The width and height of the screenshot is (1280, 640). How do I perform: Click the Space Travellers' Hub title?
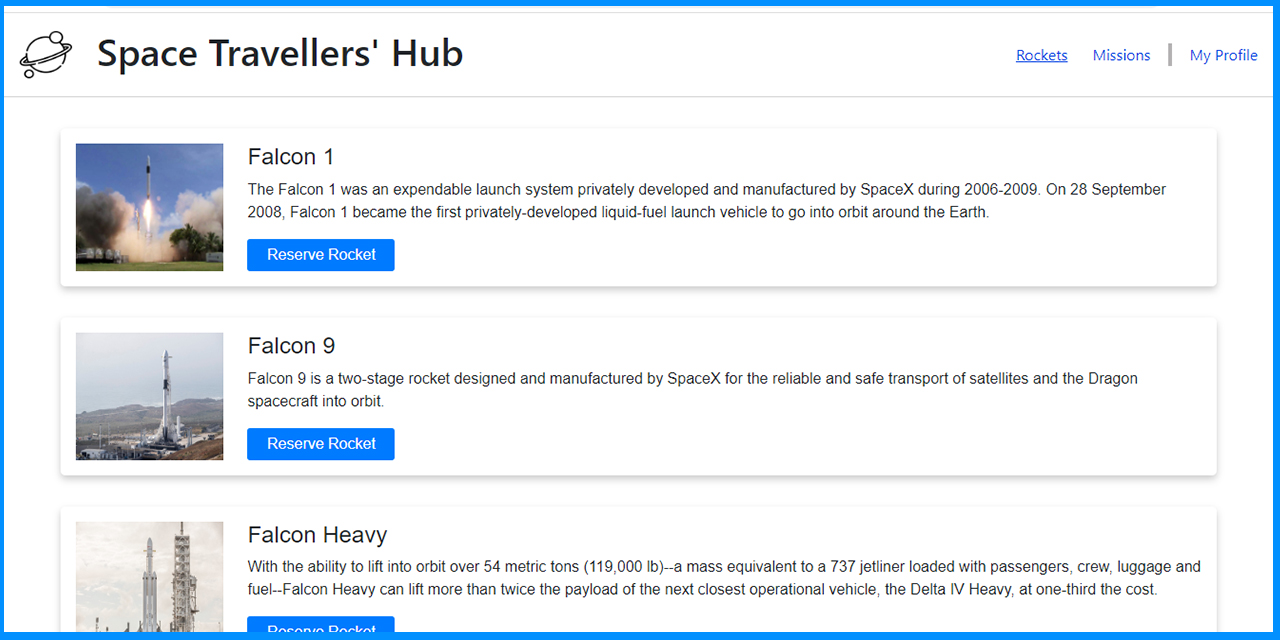280,54
